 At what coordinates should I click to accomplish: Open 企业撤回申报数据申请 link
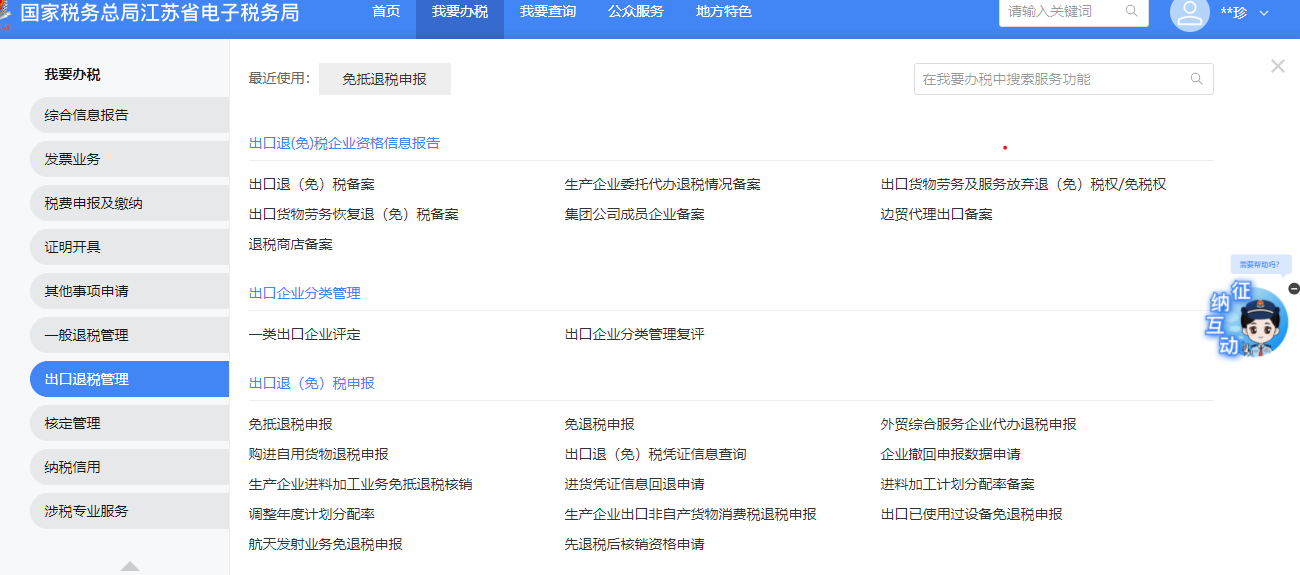[x=950, y=454]
